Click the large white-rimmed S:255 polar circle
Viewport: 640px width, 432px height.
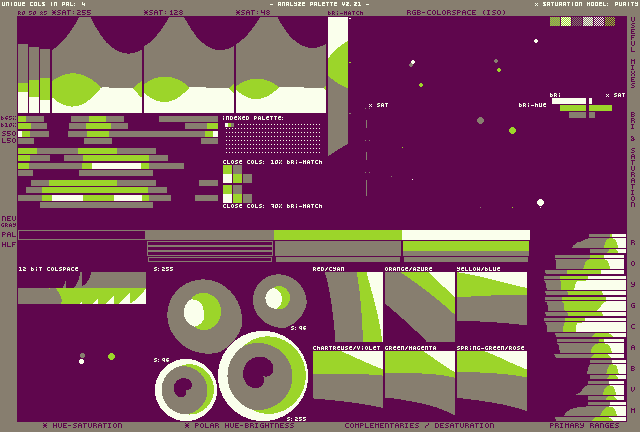(263, 376)
